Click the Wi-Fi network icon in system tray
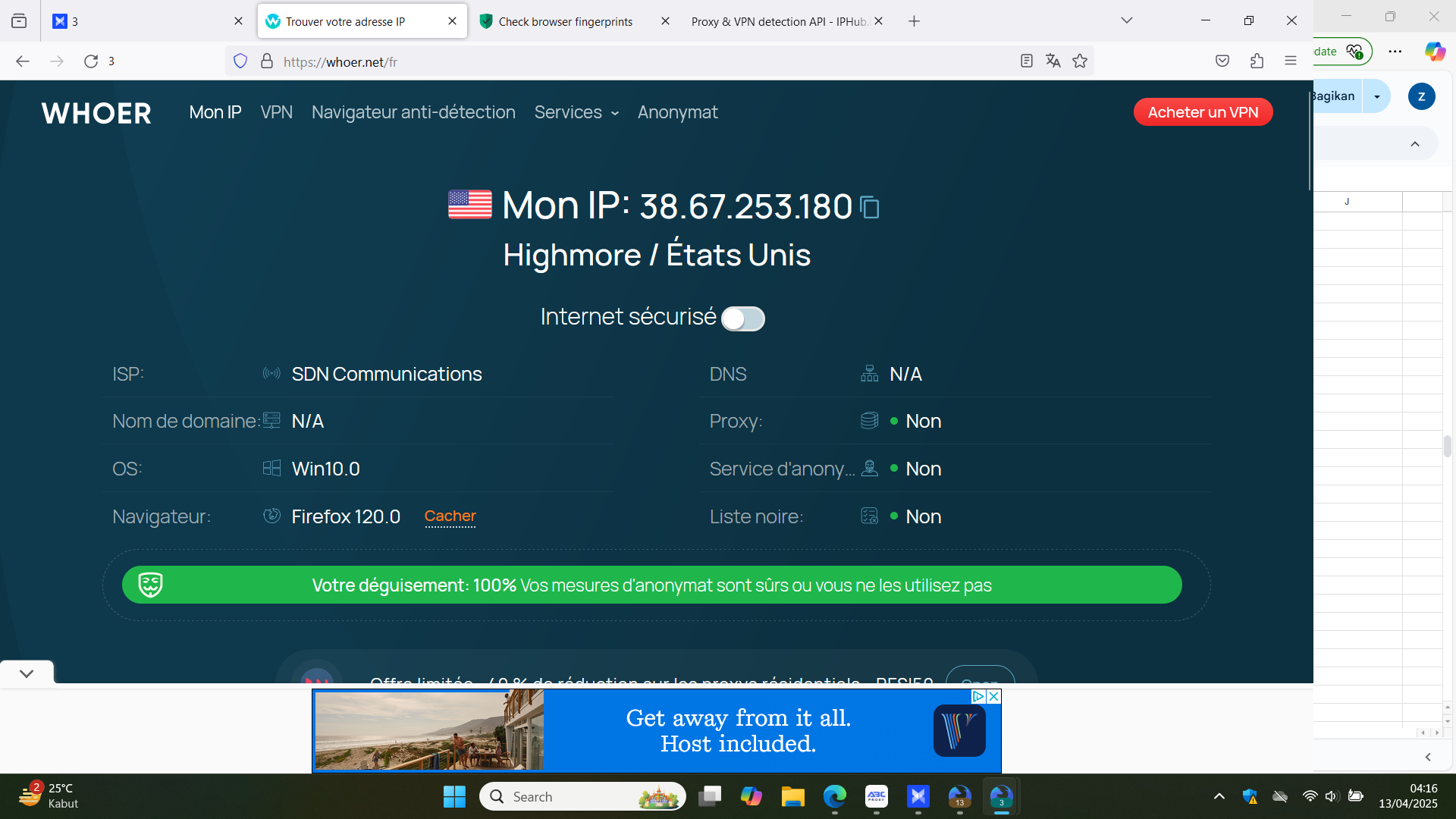 tap(1310, 796)
